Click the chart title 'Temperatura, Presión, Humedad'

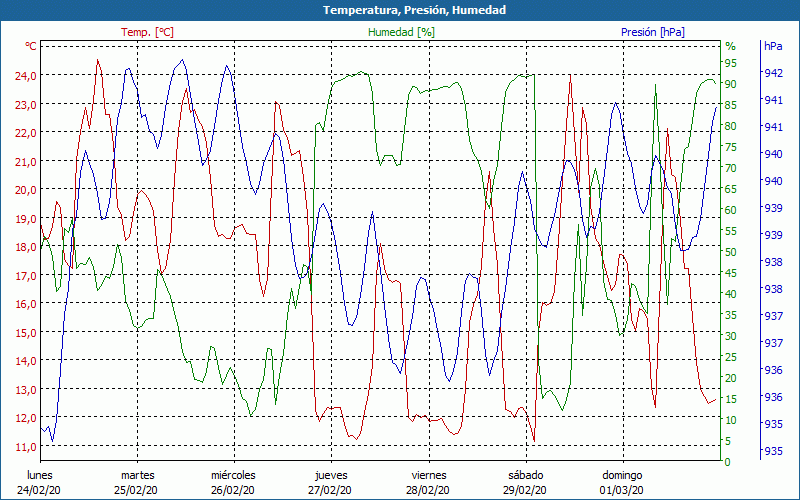[x=414, y=10]
